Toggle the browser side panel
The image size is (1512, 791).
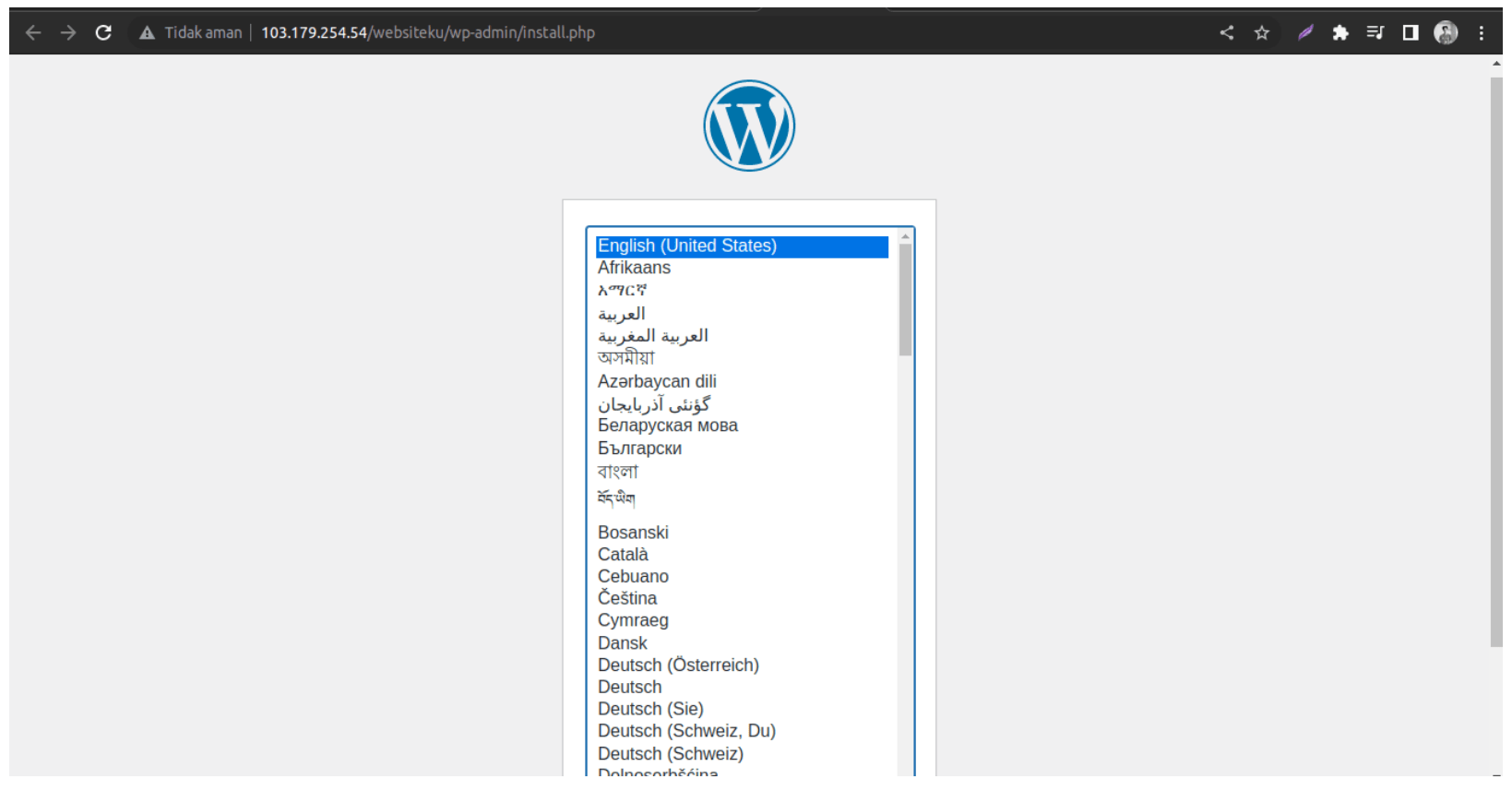[x=1411, y=33]
